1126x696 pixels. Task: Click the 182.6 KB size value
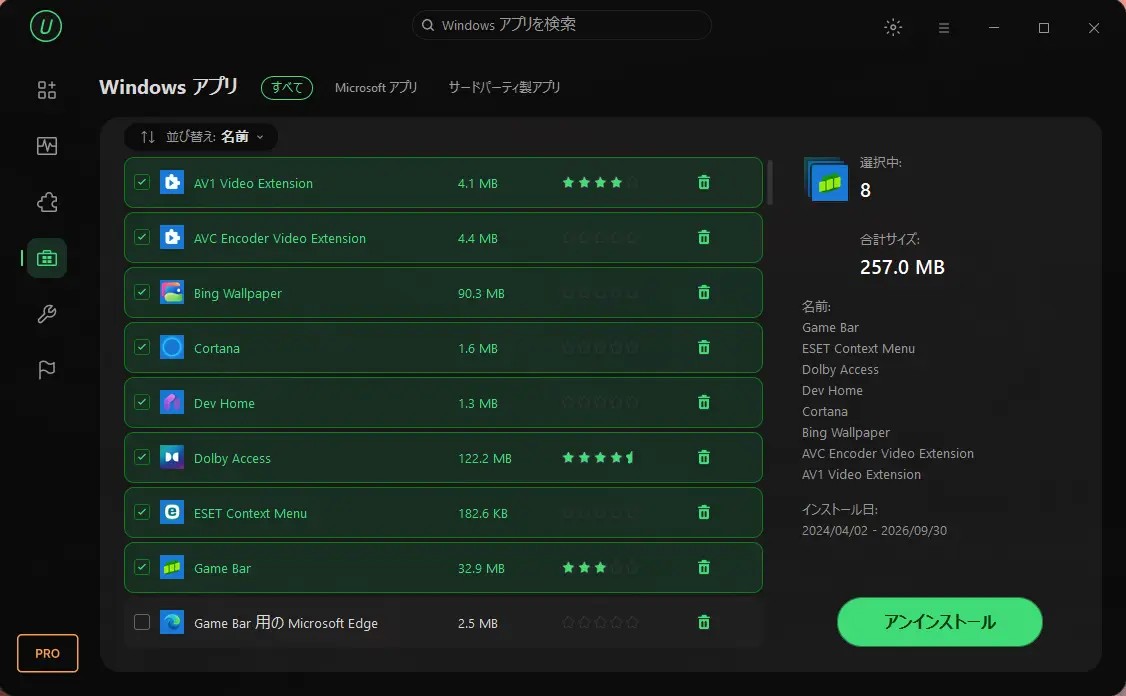[483, 514]
